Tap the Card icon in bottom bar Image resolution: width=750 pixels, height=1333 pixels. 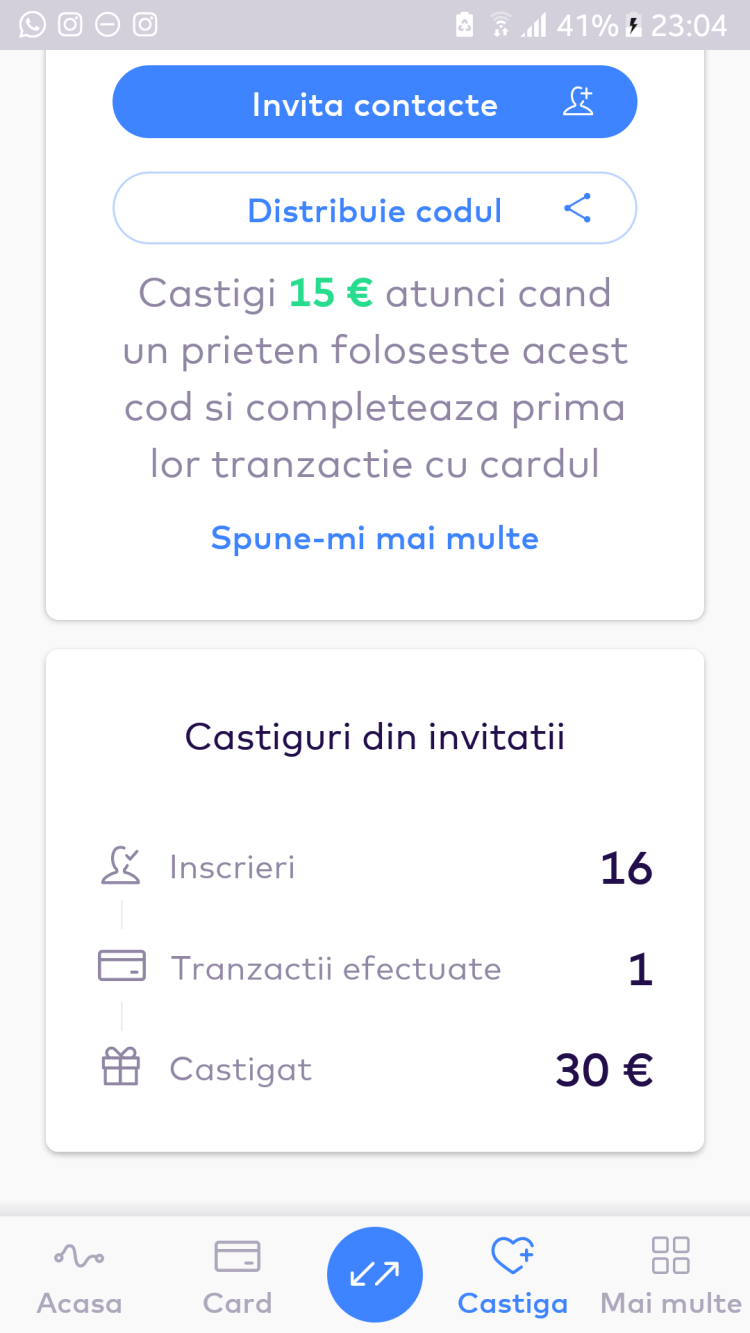tap(237, 1256)
